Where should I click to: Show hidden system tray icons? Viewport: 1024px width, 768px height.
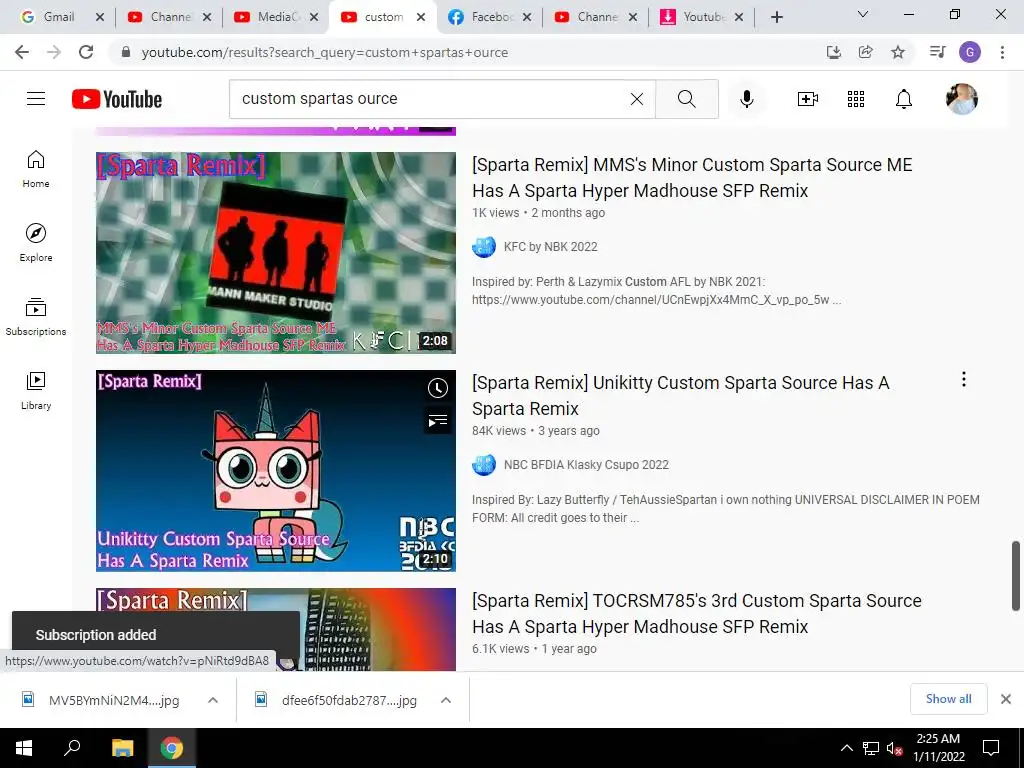(x=846, y=748)
